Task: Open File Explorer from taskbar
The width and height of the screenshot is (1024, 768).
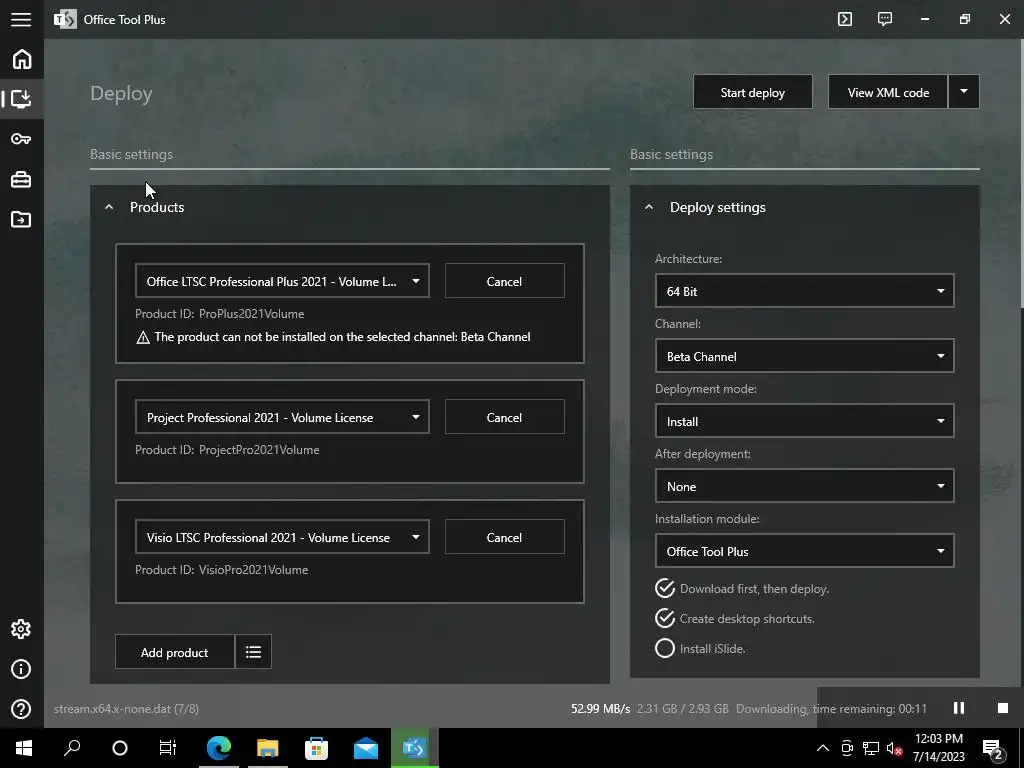Action: point(268,748)
